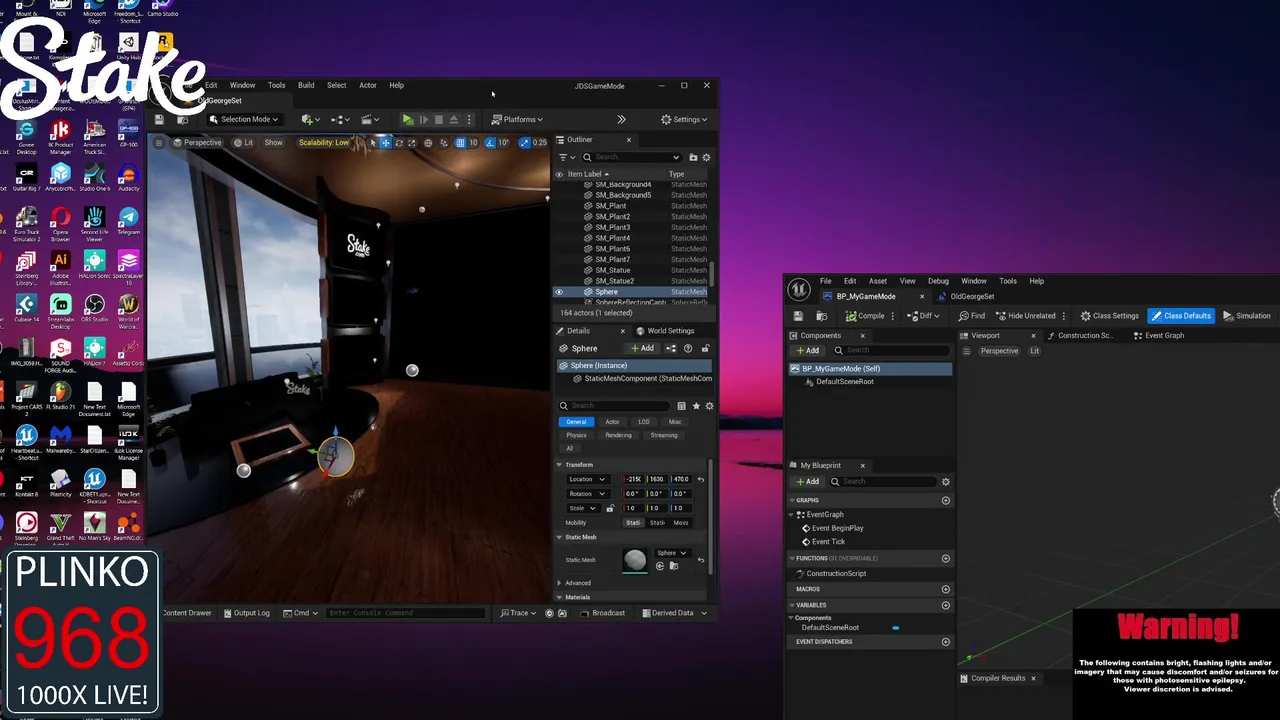Open Location type dropdown
This screenshot has width=1280, height=720.
[587, 479]
